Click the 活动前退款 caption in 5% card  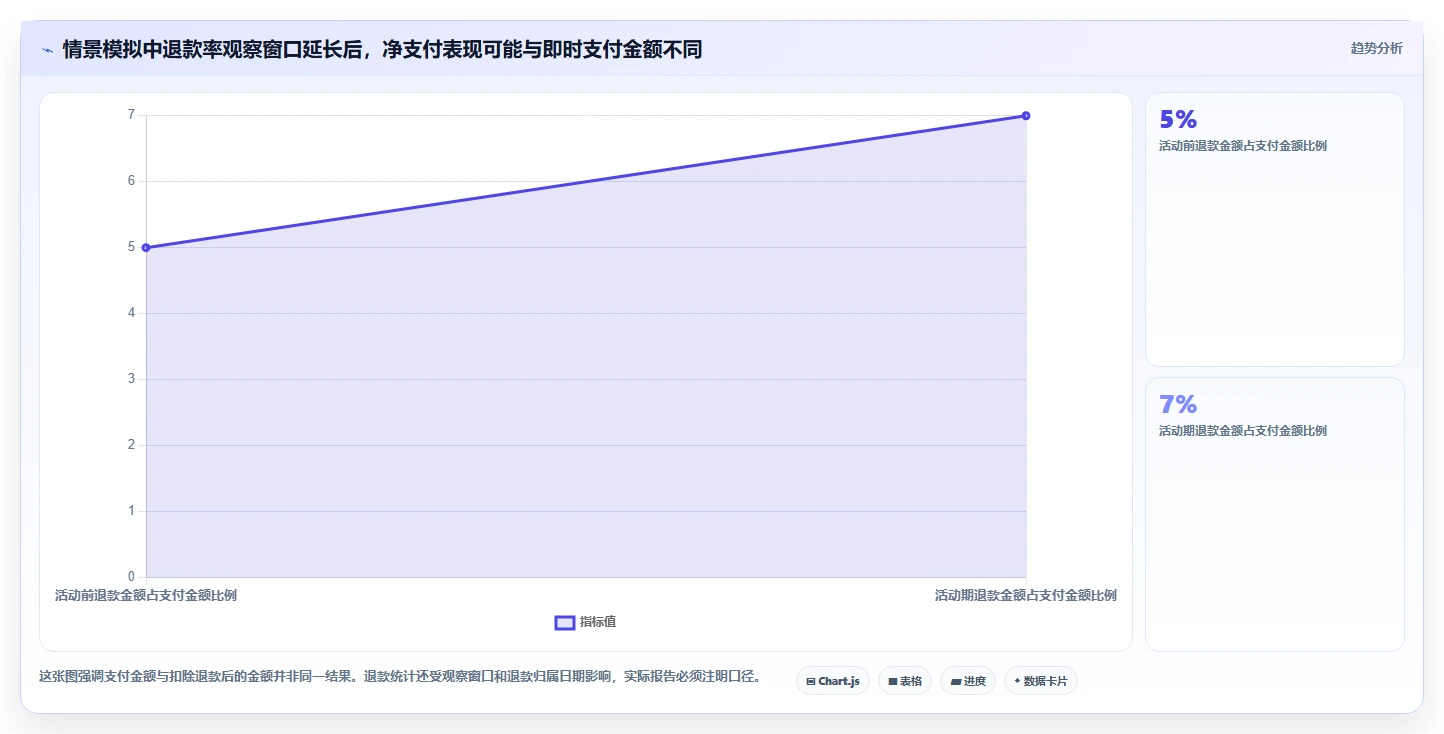pos(1242,146)
